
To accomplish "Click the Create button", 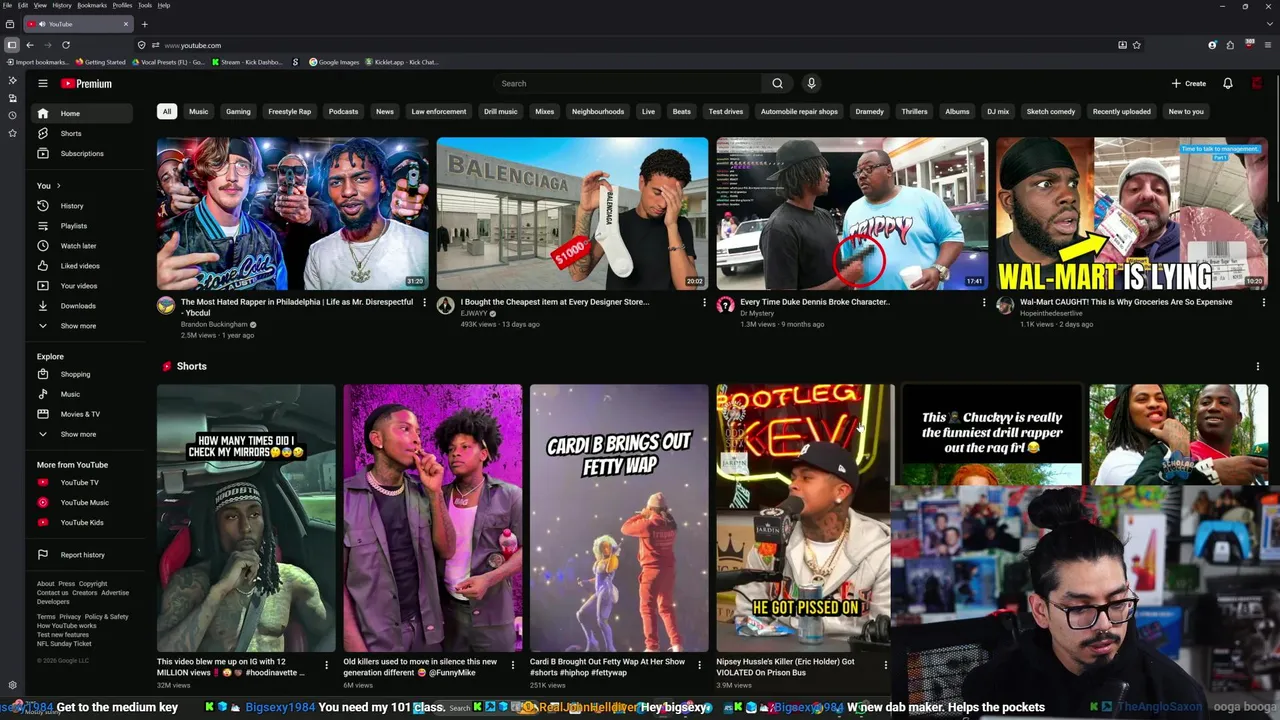I will (x=1189, y=84).
